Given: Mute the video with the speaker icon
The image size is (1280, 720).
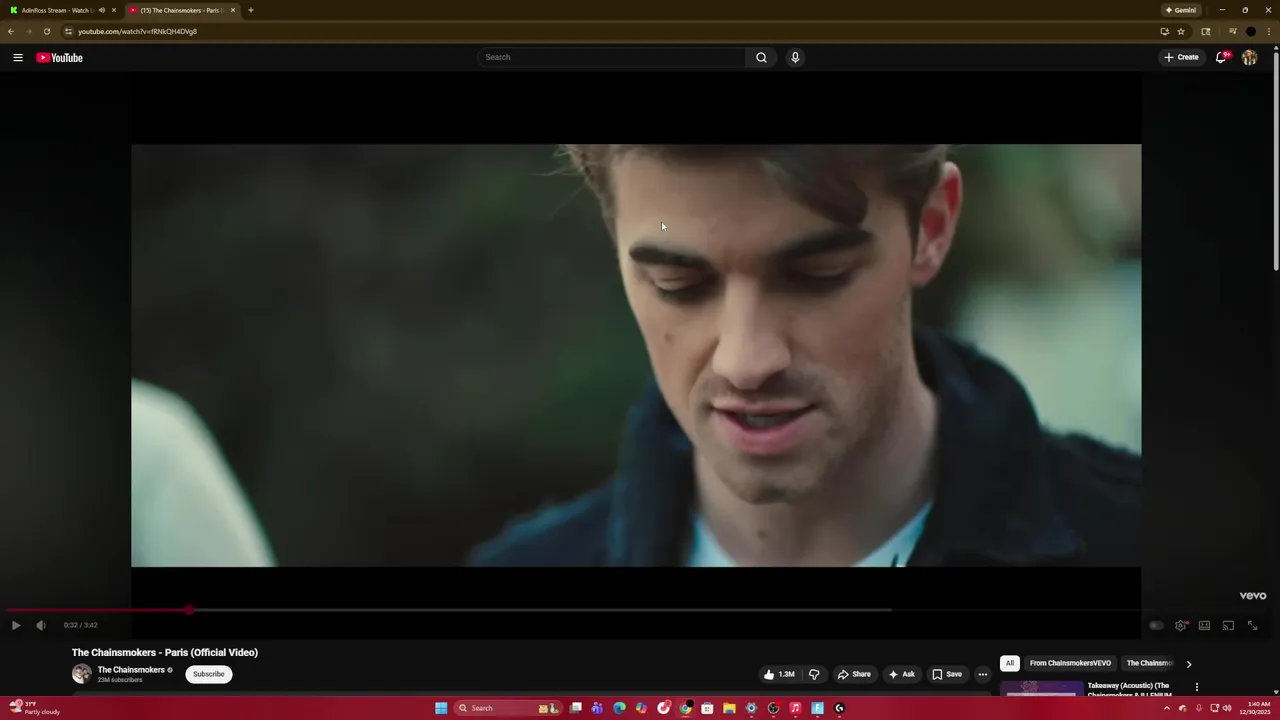Looking at the screenshot, I should (41, 625).
